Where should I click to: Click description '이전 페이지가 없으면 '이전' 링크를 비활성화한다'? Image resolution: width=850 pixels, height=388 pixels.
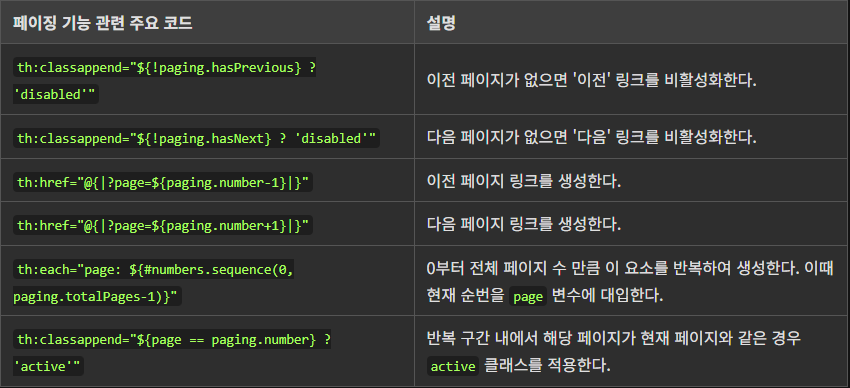pyautogui.click(x=591, y=81)
